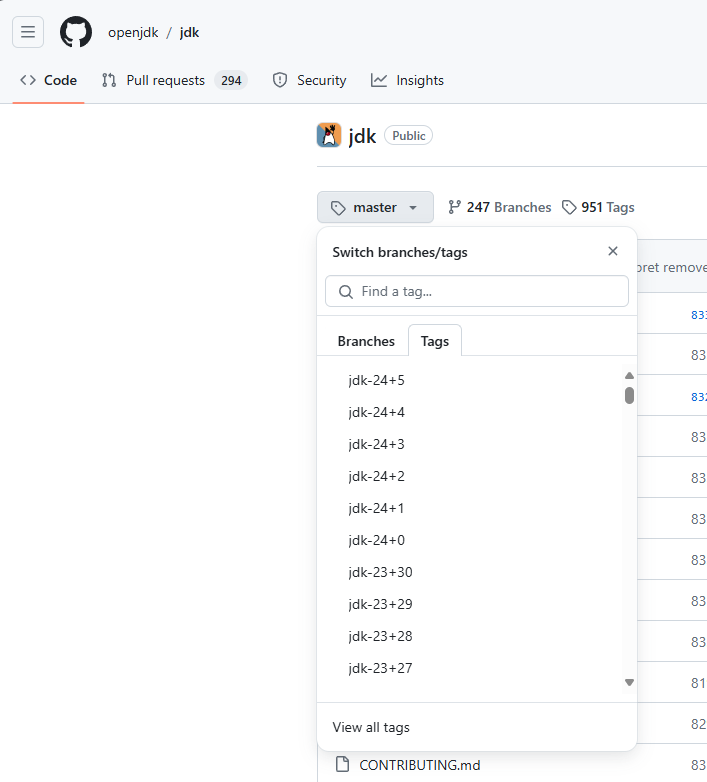Select the Tags tab in popup
The image size is (707, 782).
point(435,341)
